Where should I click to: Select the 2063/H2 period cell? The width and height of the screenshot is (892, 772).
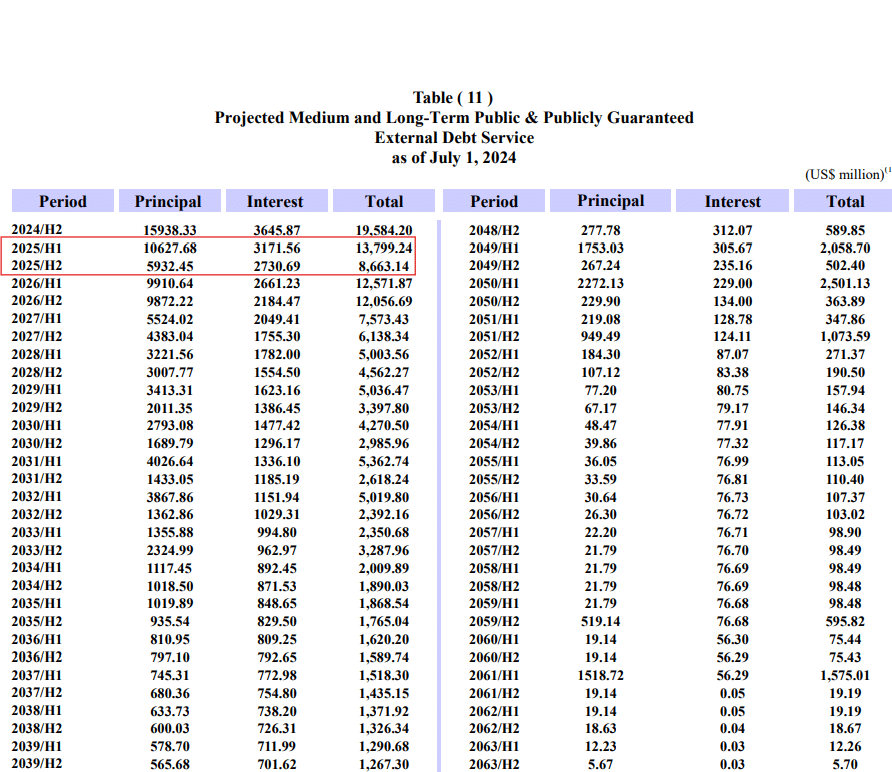pyautogui.click(x=494, y=765)
